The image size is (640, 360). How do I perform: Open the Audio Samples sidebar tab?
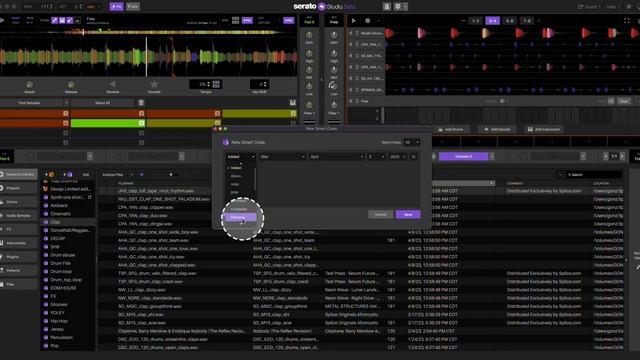[18, 216]
